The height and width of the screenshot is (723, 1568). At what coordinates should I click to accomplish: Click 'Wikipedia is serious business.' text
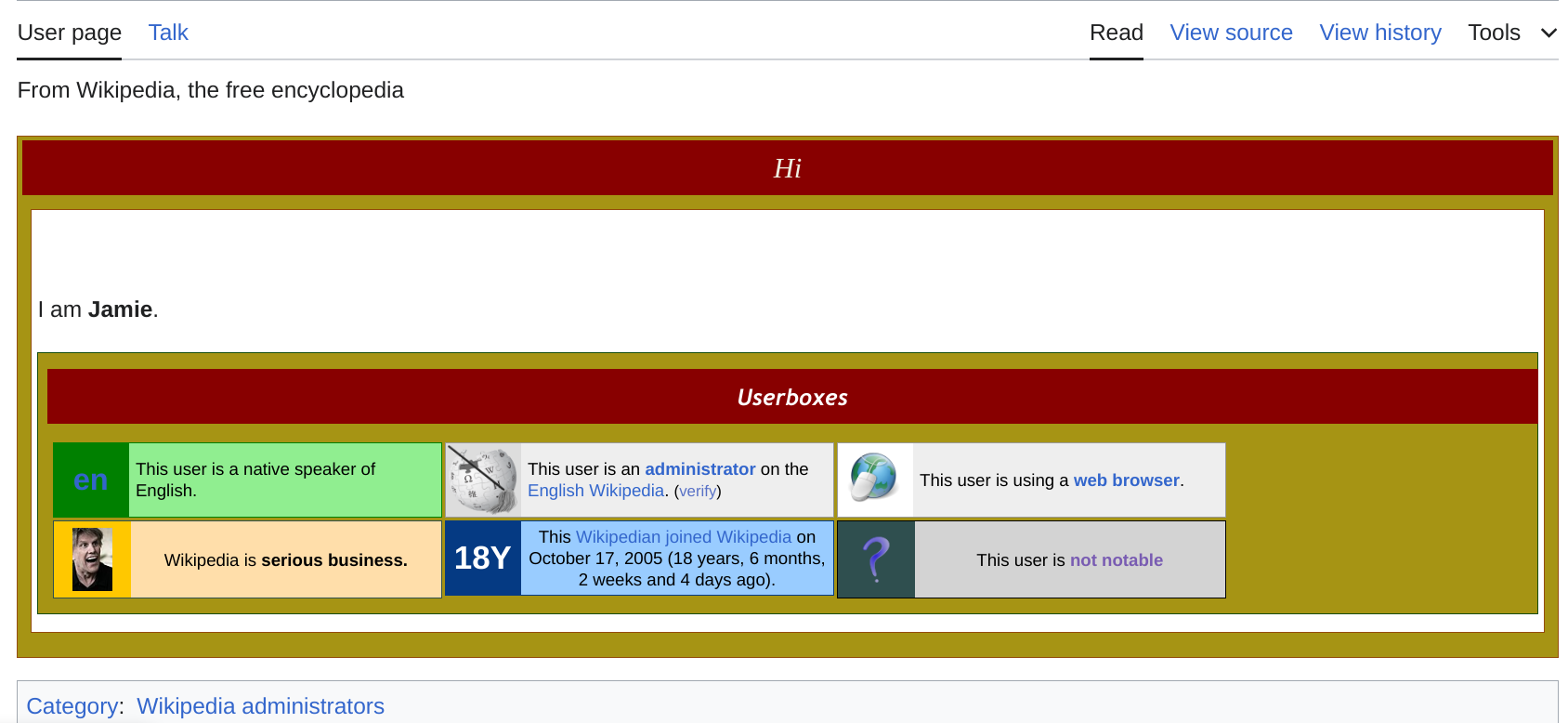tap(286, 560)
